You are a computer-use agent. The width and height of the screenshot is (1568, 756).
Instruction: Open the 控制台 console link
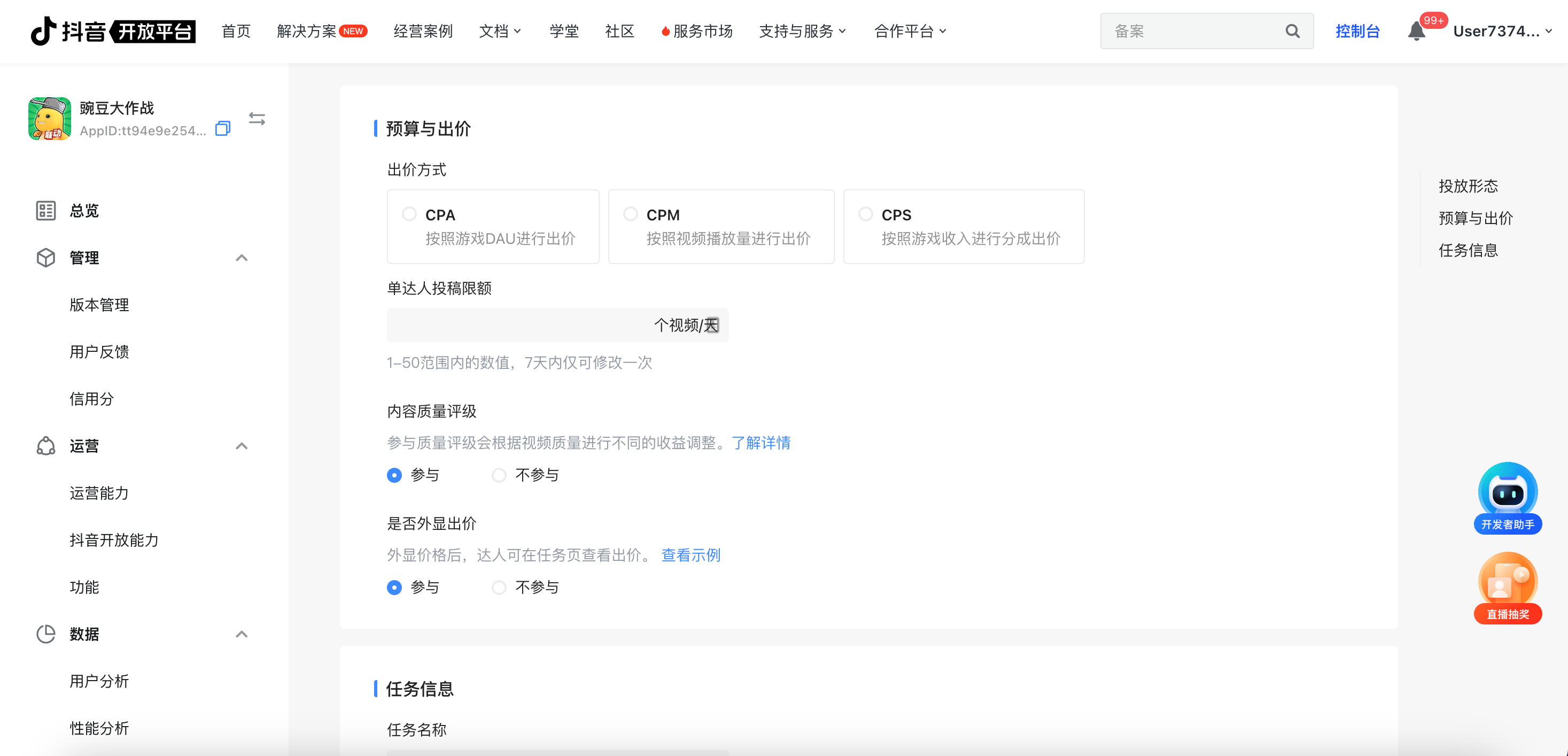[1357, 31]
